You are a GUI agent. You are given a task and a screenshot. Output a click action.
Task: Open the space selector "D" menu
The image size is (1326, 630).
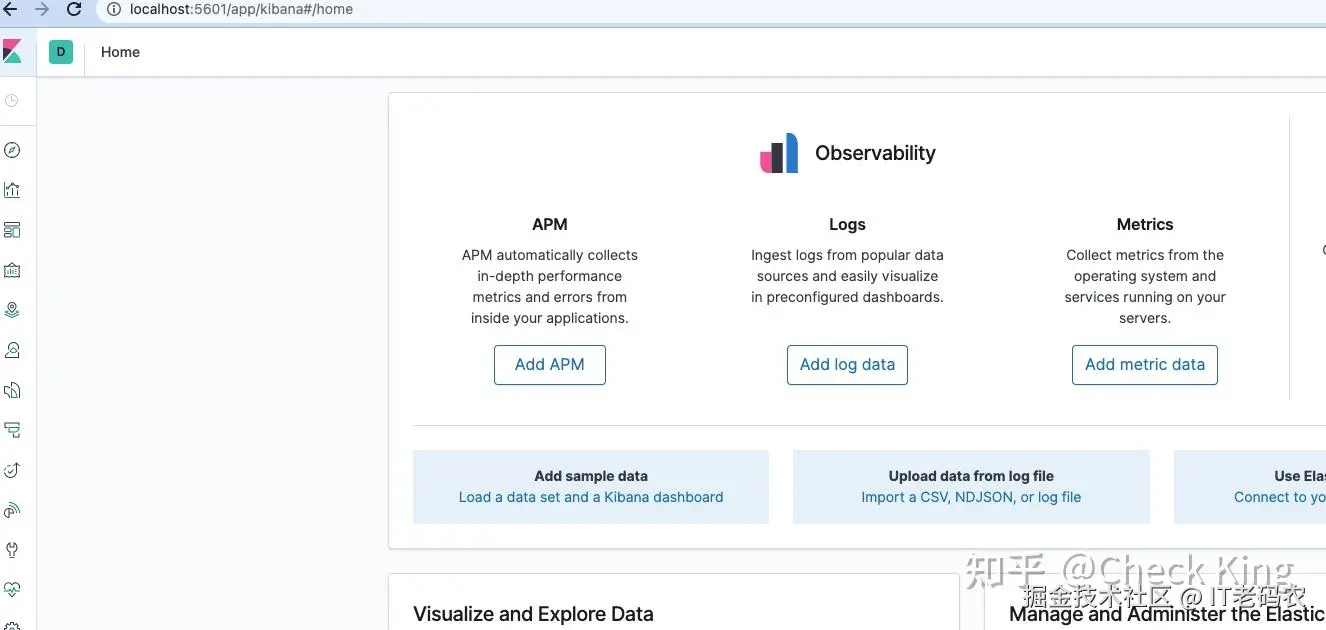point(61,52)
